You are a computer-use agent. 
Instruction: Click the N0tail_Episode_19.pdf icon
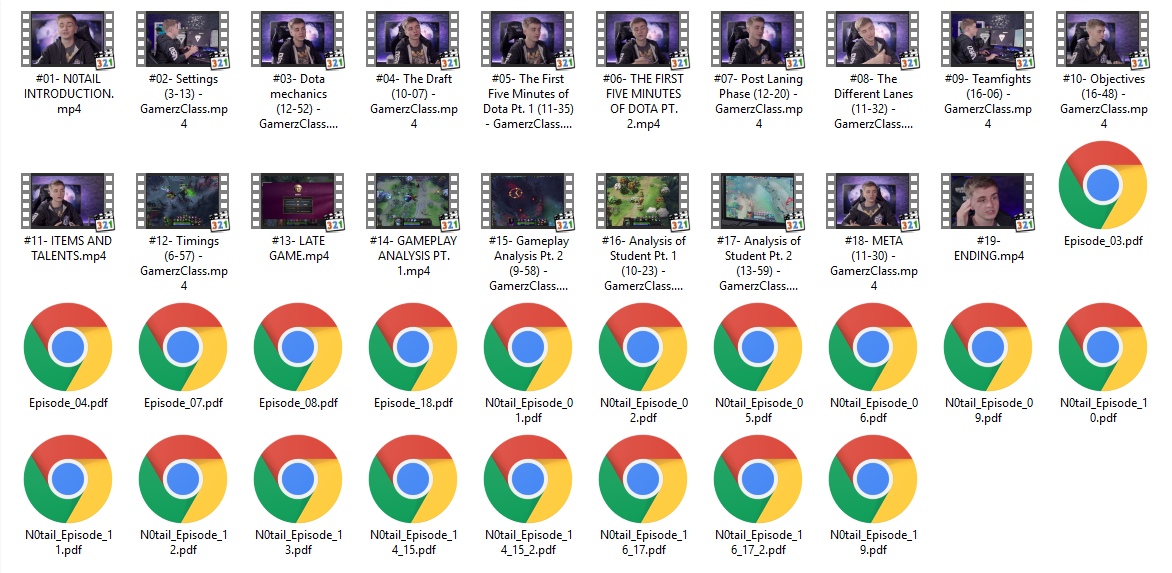tap(873, 479)
